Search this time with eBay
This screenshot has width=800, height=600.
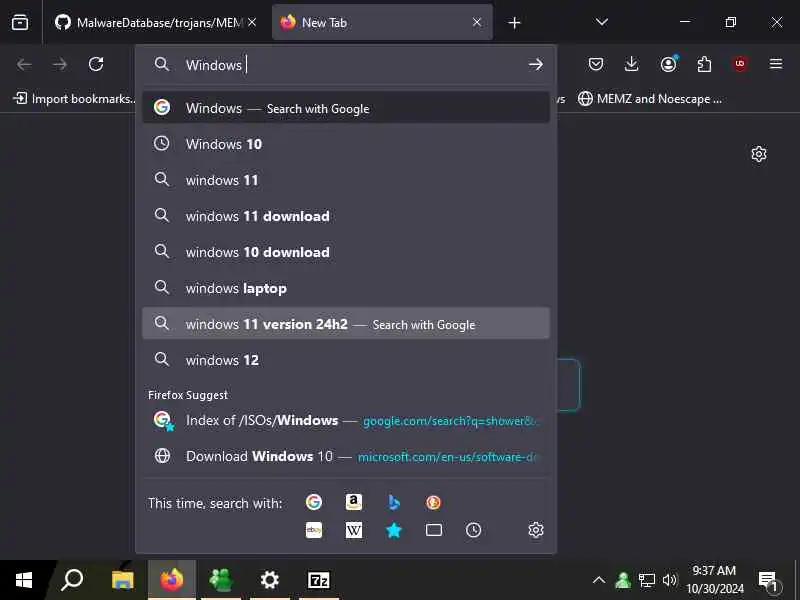(x=314, y=530)
